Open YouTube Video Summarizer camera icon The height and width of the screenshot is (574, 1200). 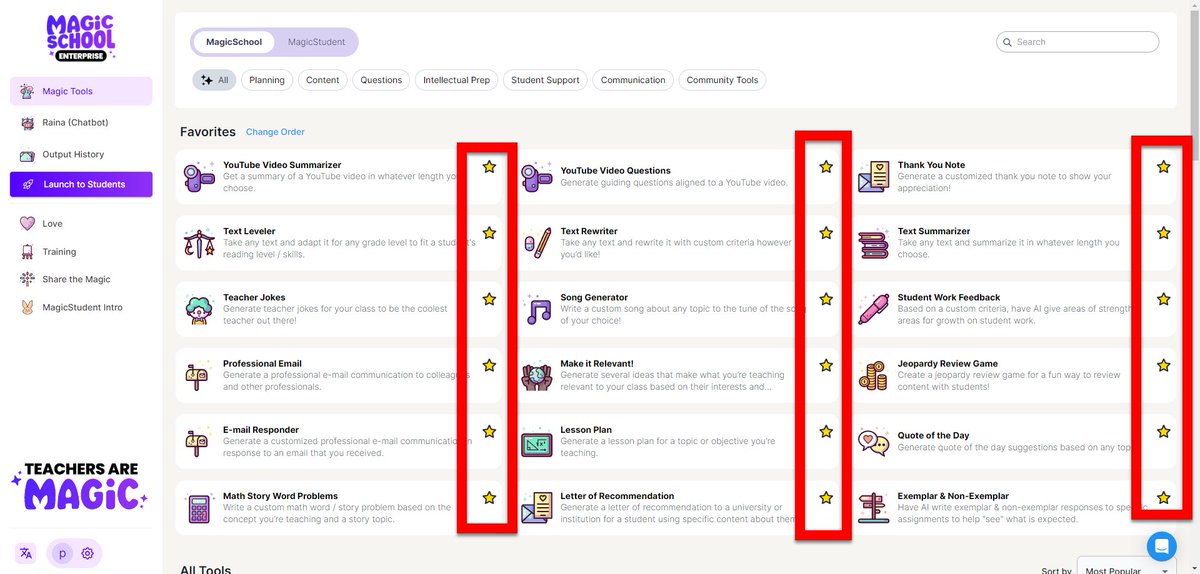(x=199, y=177)
